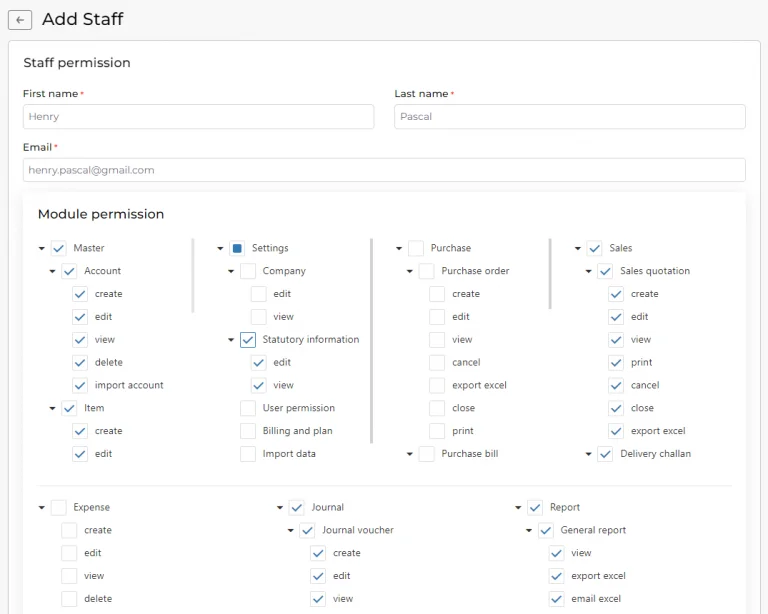This screenshot has height=614, width=768.
Task: Click the back arrow button
Action: click(x=20, y=20)
